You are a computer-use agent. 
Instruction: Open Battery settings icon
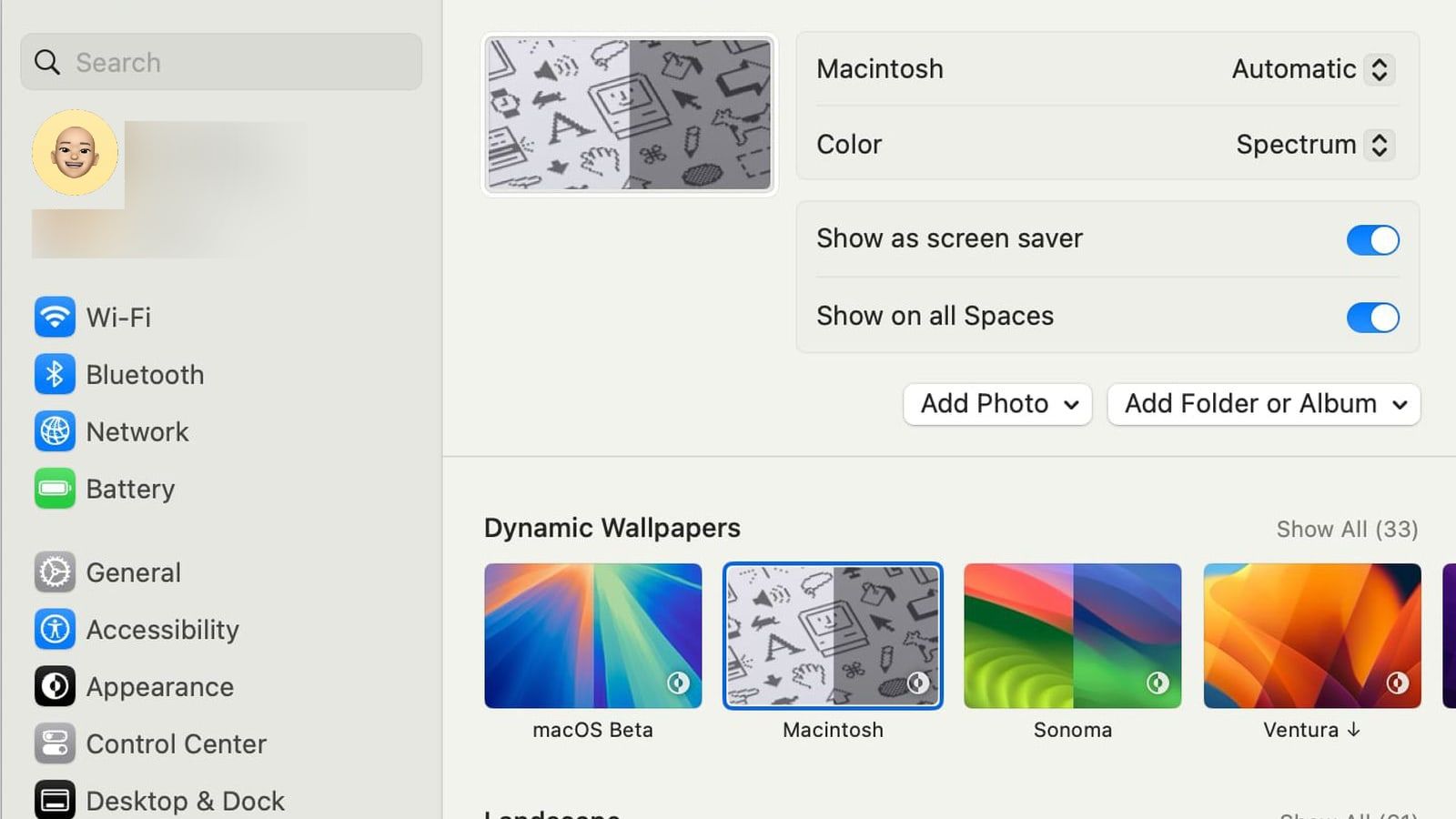pos(55,489)
